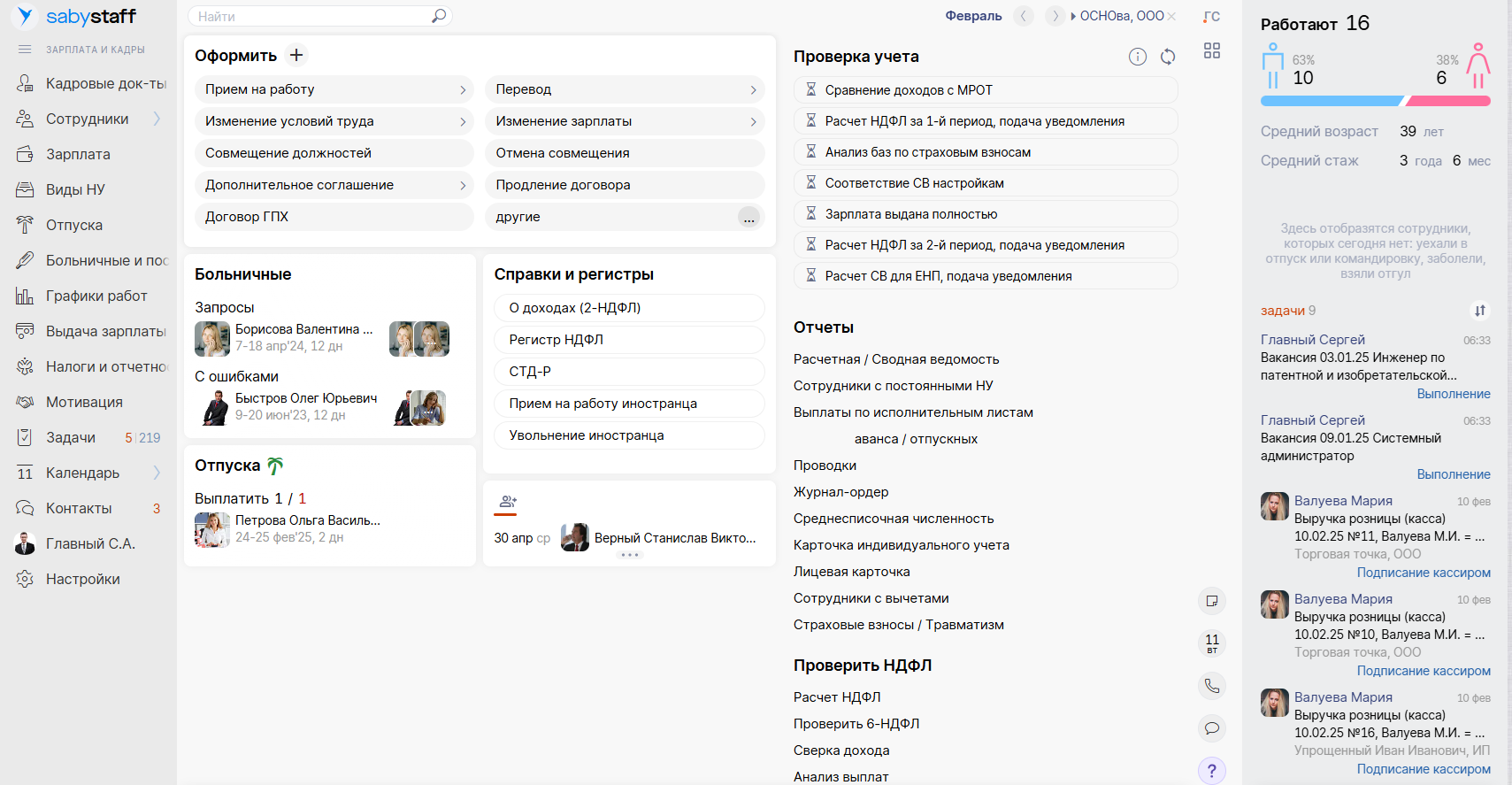Toggle the tasks sort order icon
Viewport: 1512px width, 785px height.
1480,311
